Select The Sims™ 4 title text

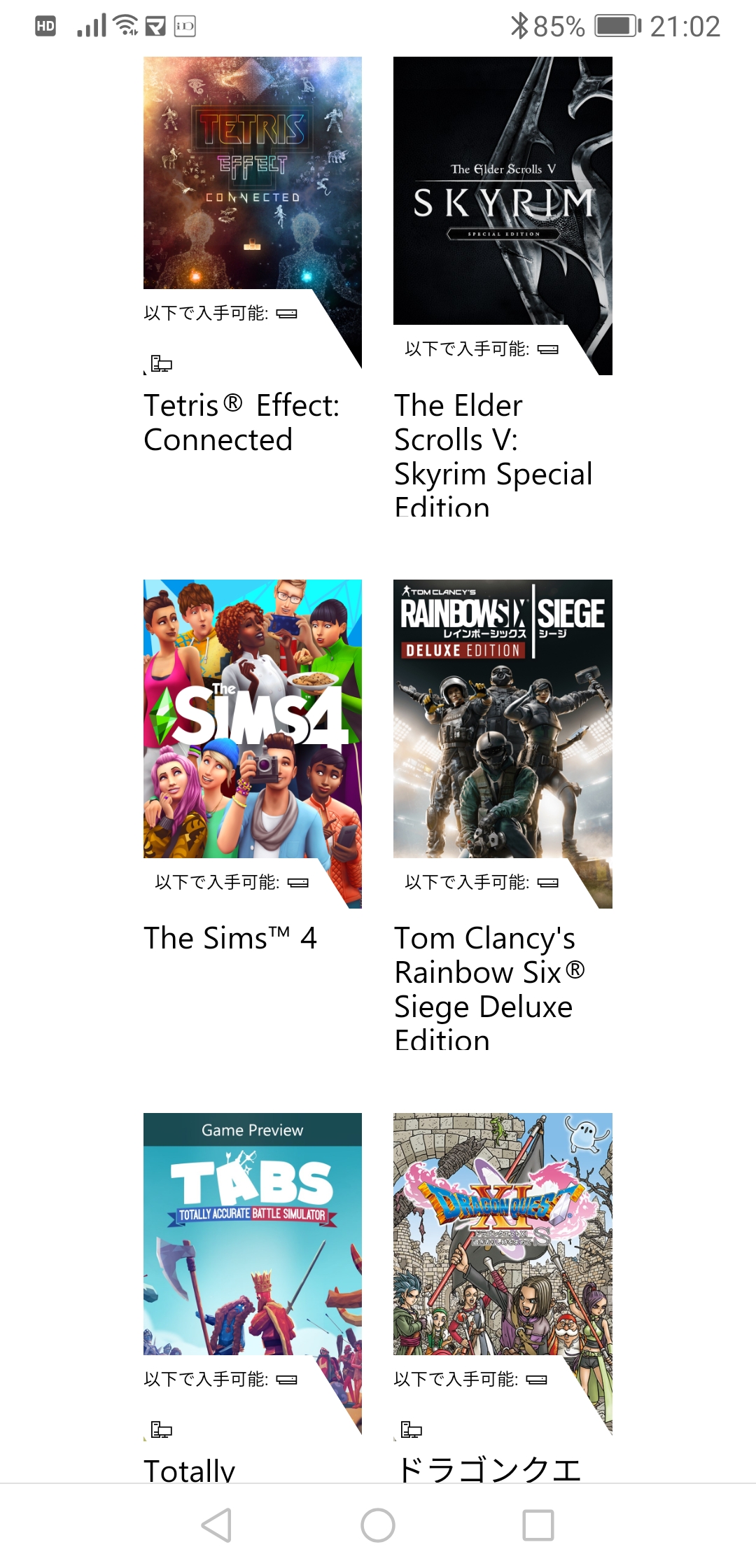[230, 938]
